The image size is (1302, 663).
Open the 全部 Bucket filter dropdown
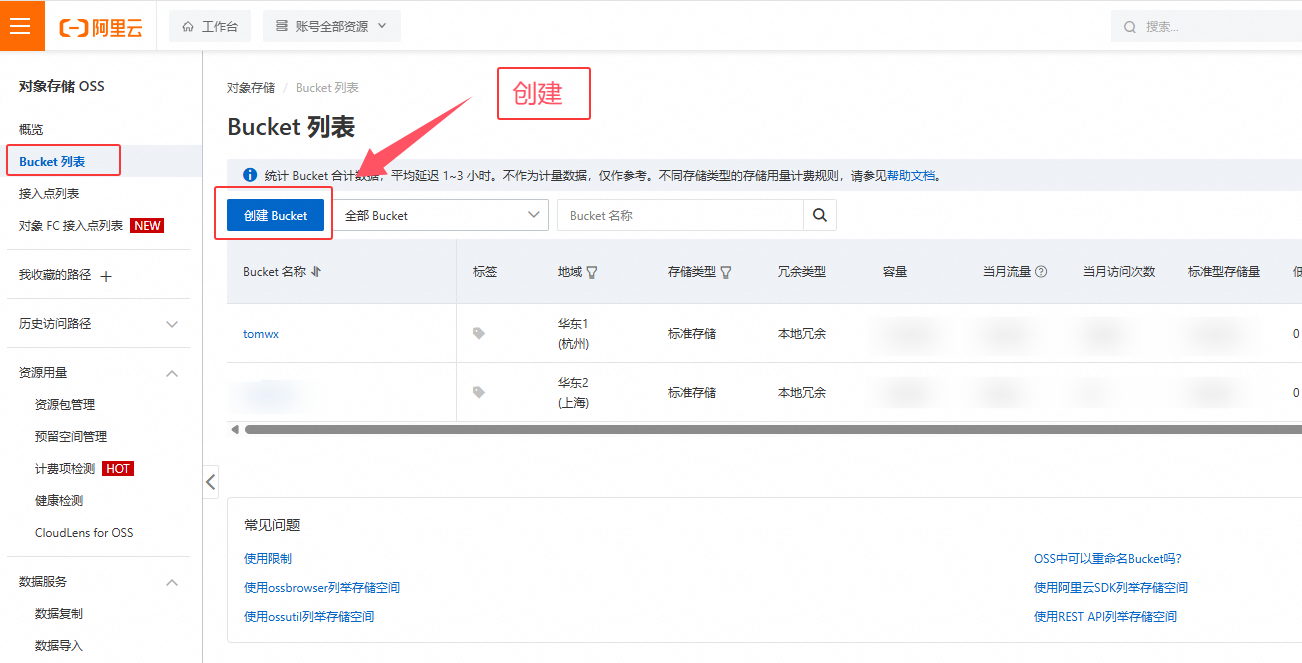[441, 215]
